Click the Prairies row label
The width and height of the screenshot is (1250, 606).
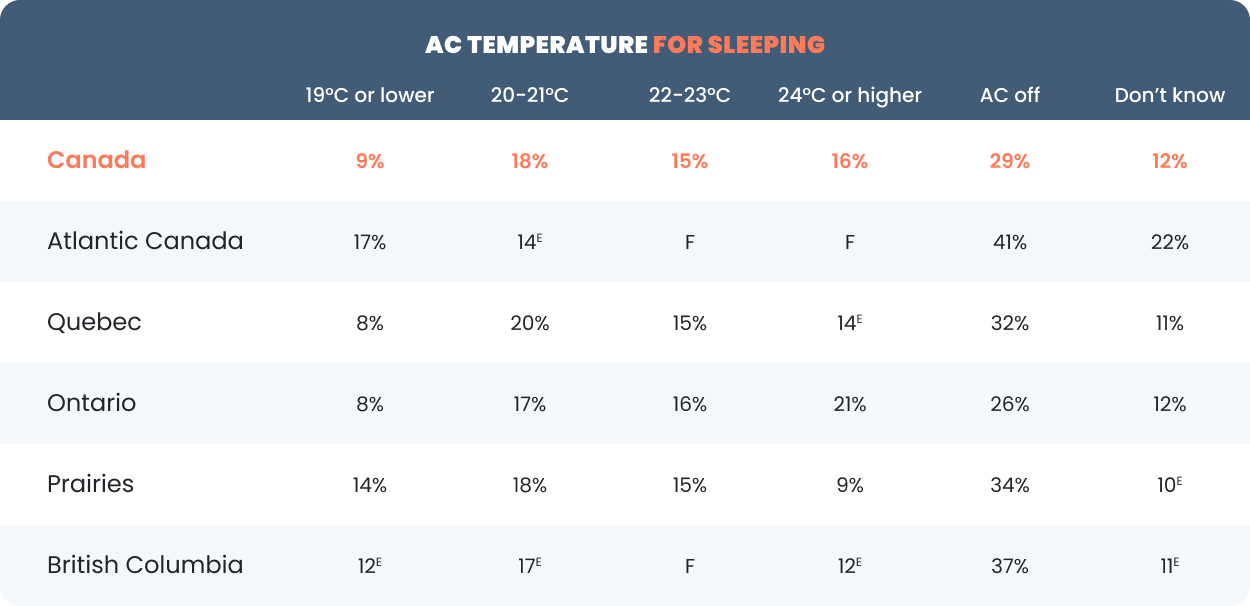(90, 484)
